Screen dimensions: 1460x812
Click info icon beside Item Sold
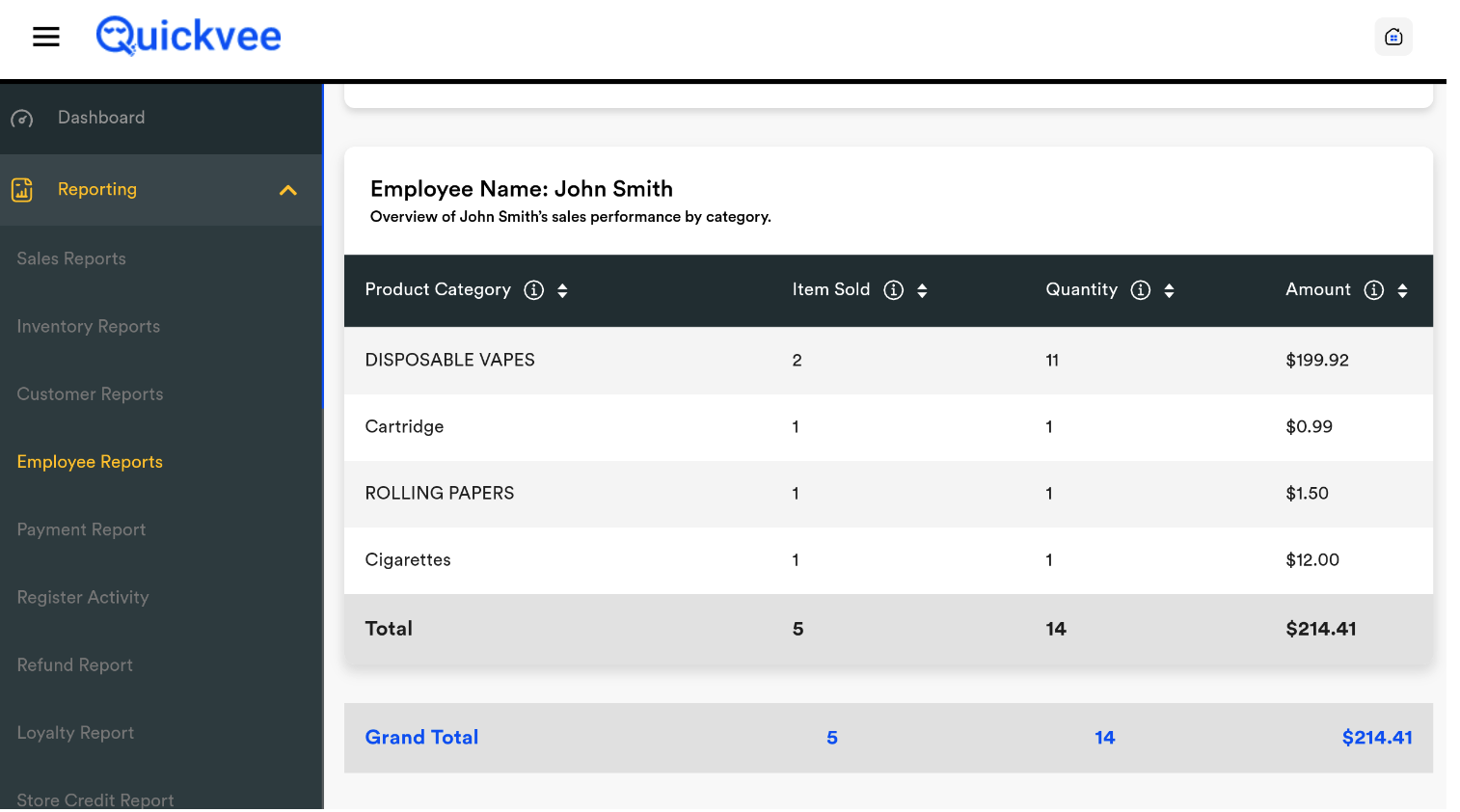(x=893, y=290)
